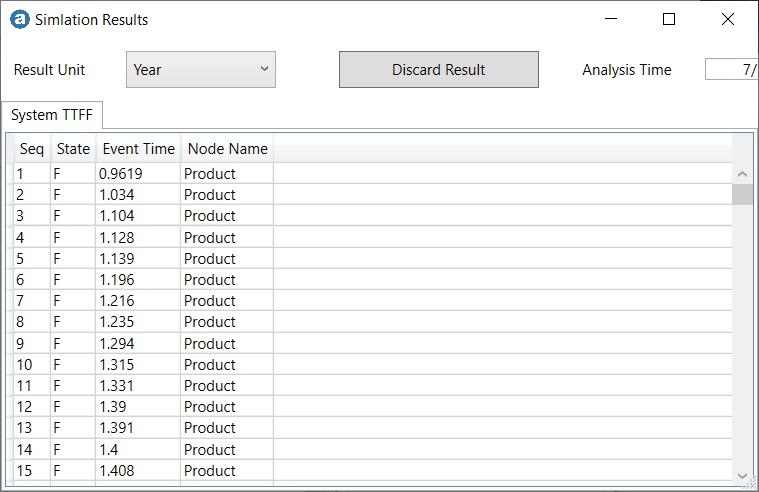Click the scroll up arrow of results list

(x=742, y=174)
